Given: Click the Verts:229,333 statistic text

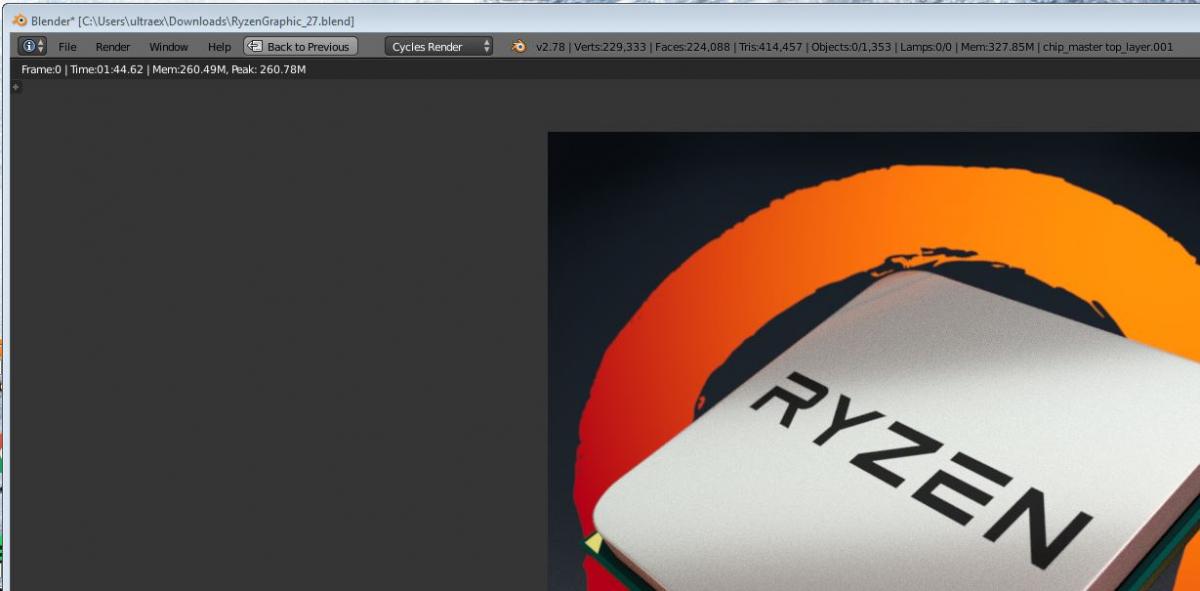Looking at the screenshot, I should [610, 47].
